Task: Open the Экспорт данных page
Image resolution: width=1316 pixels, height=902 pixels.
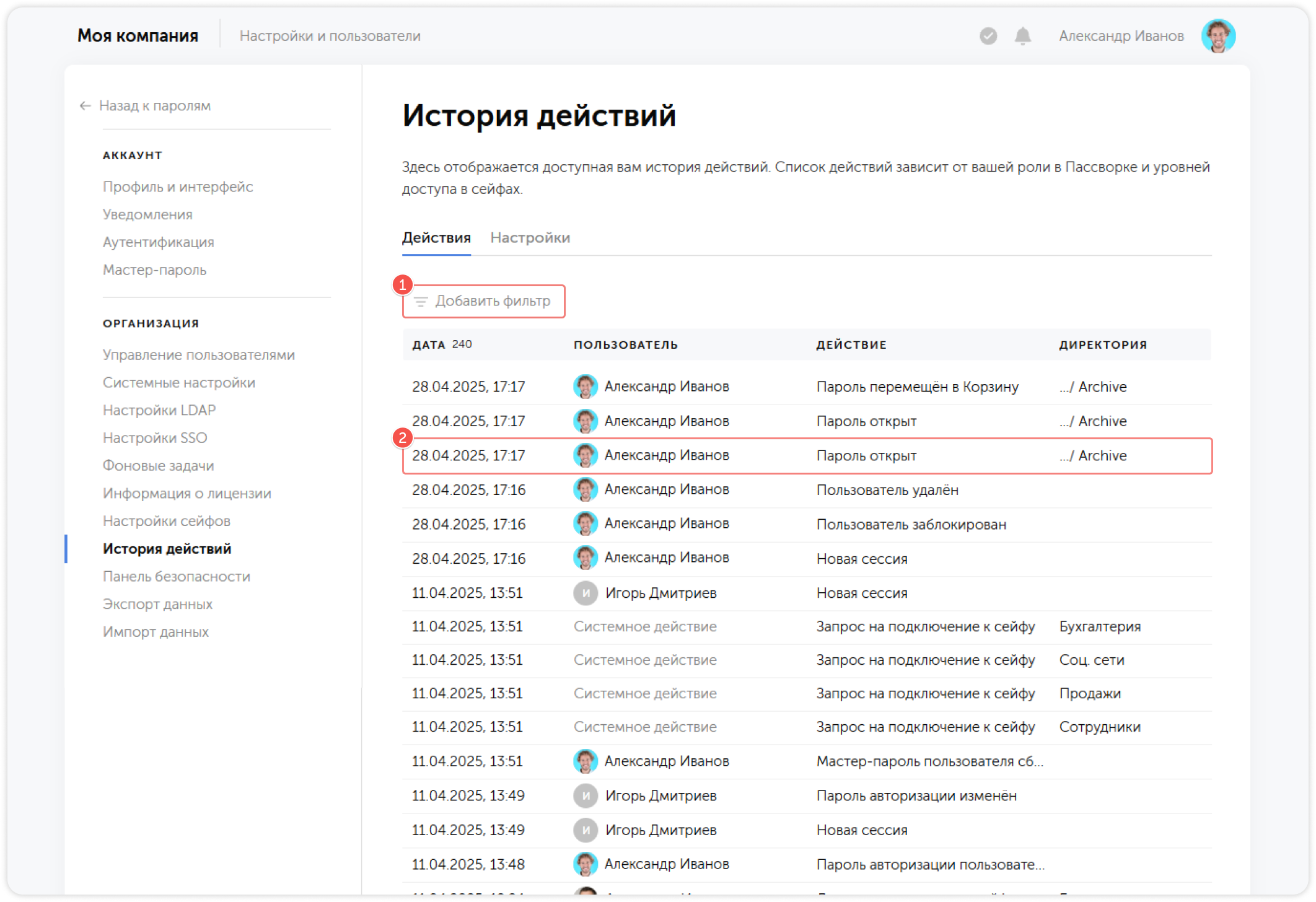Action: (157, 604)
